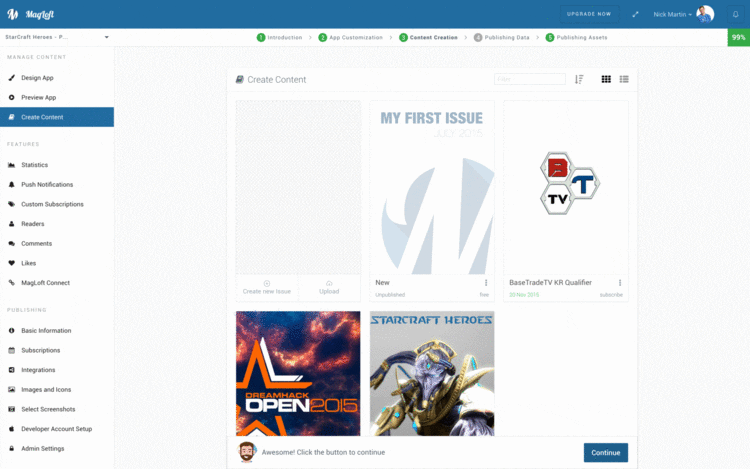
Task: Expand the StarCraft Heroes app selector dropdown
Action: (x=57, y=37)
